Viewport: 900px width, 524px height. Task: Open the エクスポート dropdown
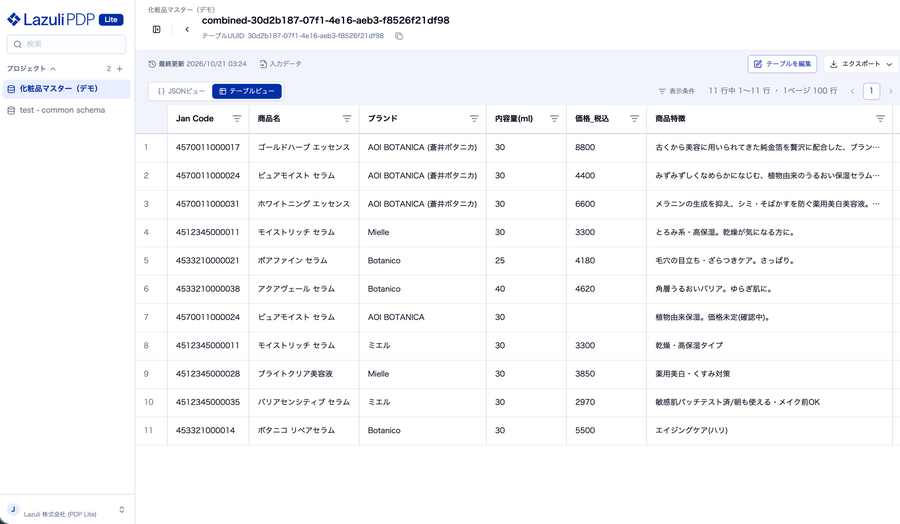tap(861, 64)
